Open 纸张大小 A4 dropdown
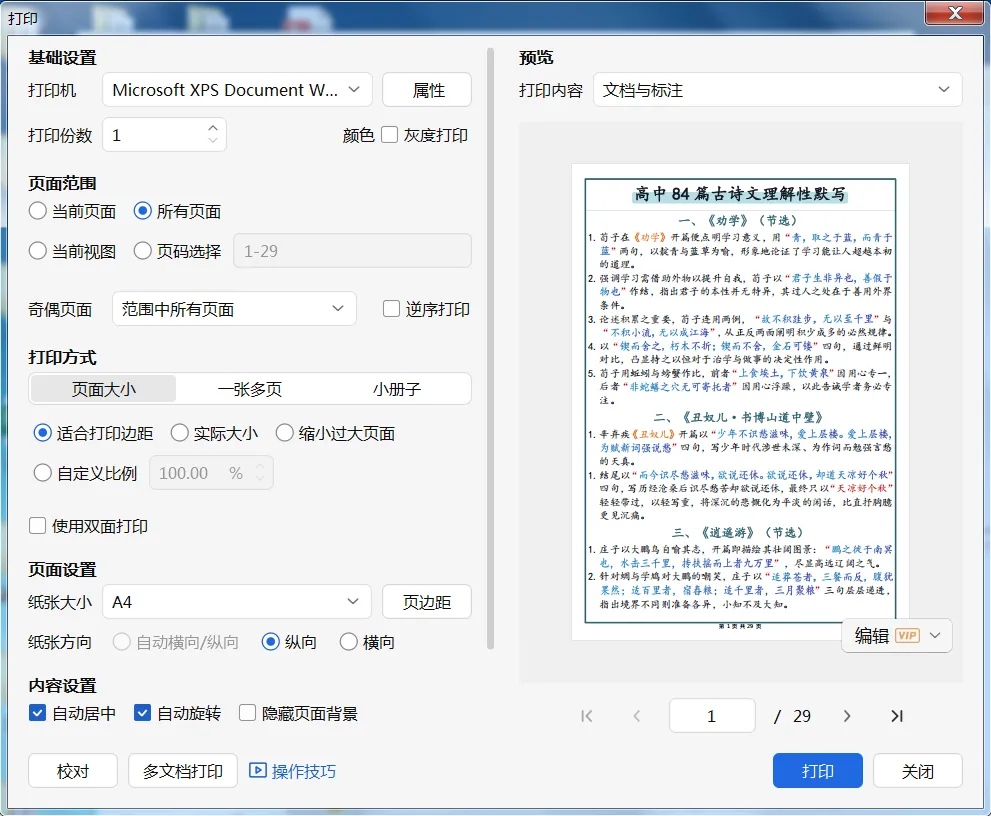 pyautogui.click(x=236, y=602)
